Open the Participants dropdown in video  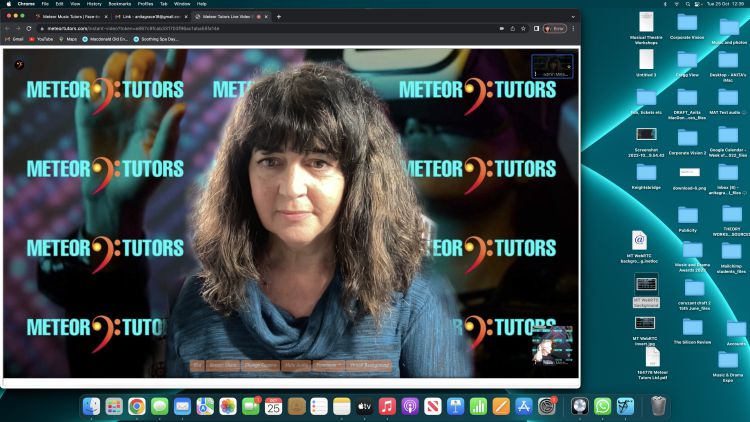click(x=328, y=365)
